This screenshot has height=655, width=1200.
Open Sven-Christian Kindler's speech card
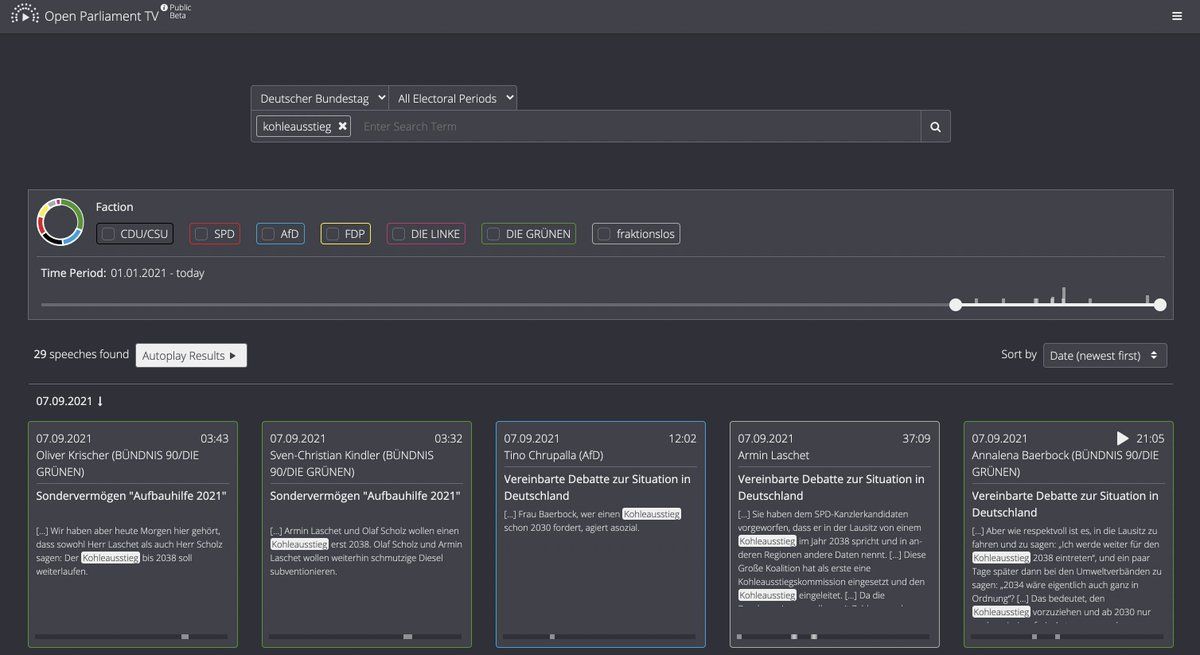[366, 534]
